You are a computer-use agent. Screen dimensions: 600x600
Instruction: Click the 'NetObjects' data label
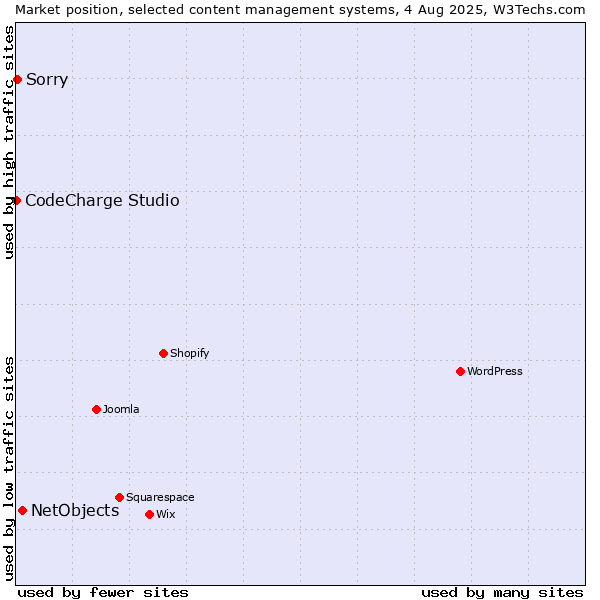click(x=75, y=510)
